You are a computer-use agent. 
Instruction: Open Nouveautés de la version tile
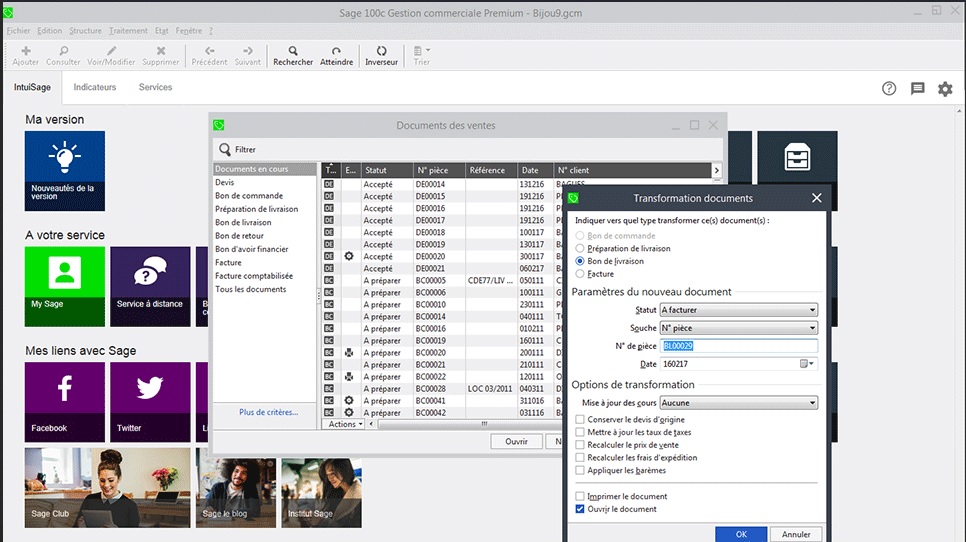65,171
